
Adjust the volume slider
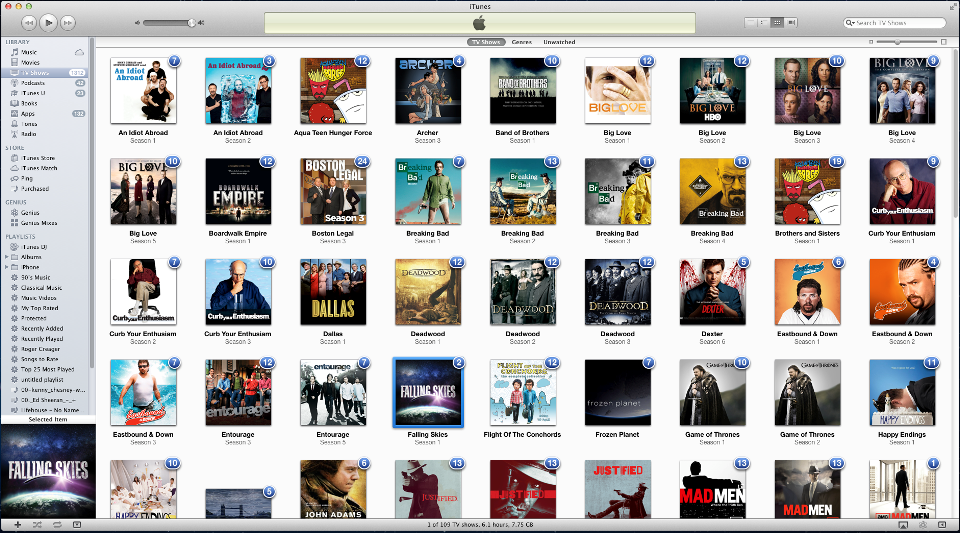[169, 23]
